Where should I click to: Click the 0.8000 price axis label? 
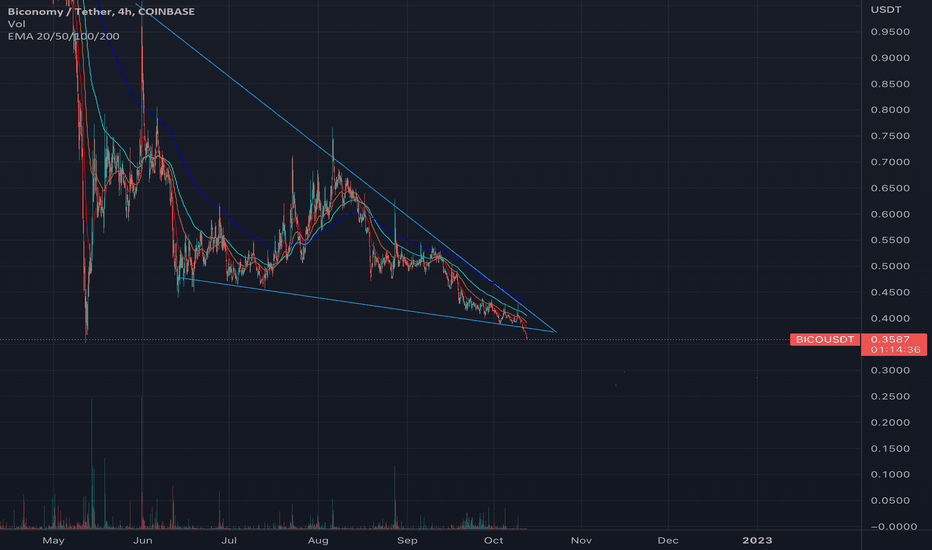point(890,109)
